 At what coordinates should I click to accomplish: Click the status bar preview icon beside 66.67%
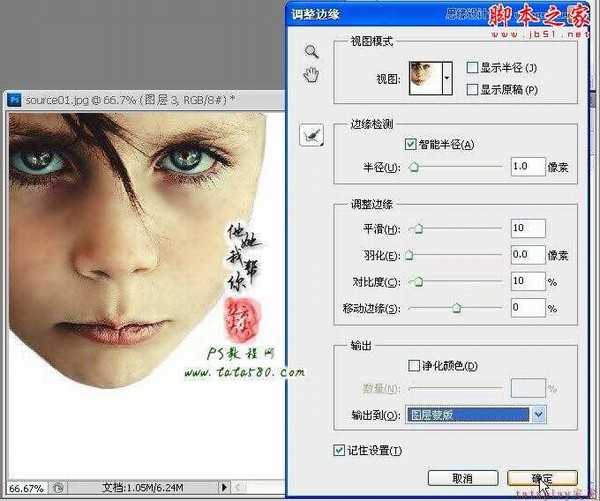click(x=58, y=488)
